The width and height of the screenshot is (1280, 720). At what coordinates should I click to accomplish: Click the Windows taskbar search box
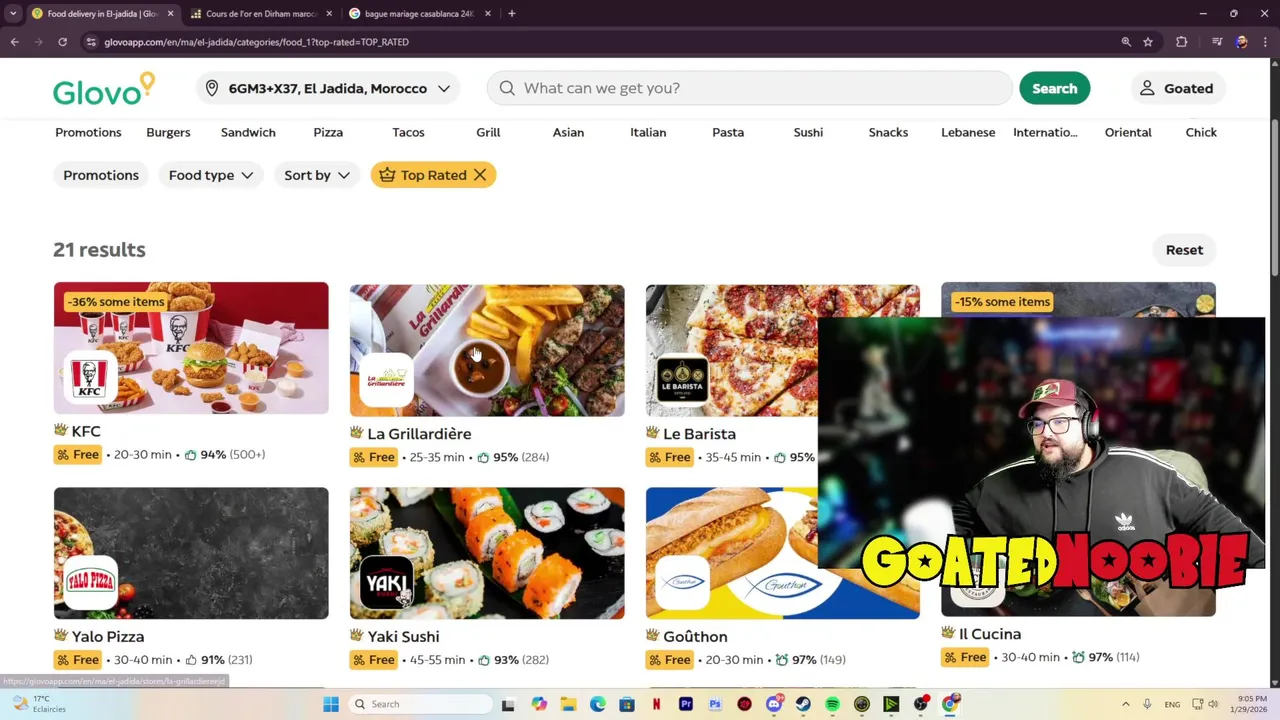tap(421, 704)
